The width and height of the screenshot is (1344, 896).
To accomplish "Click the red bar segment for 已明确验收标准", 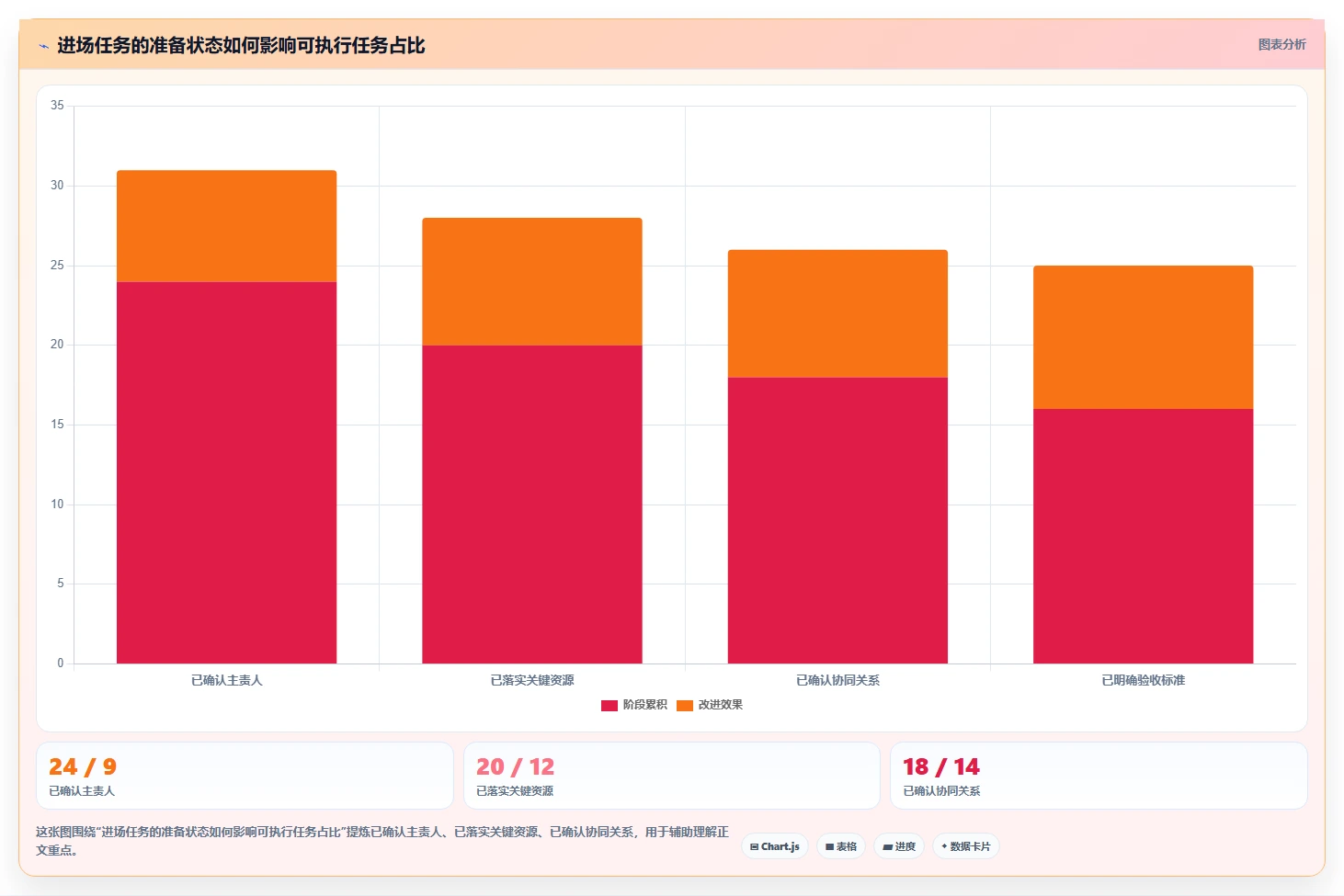I will click(x=1144, y=536).
